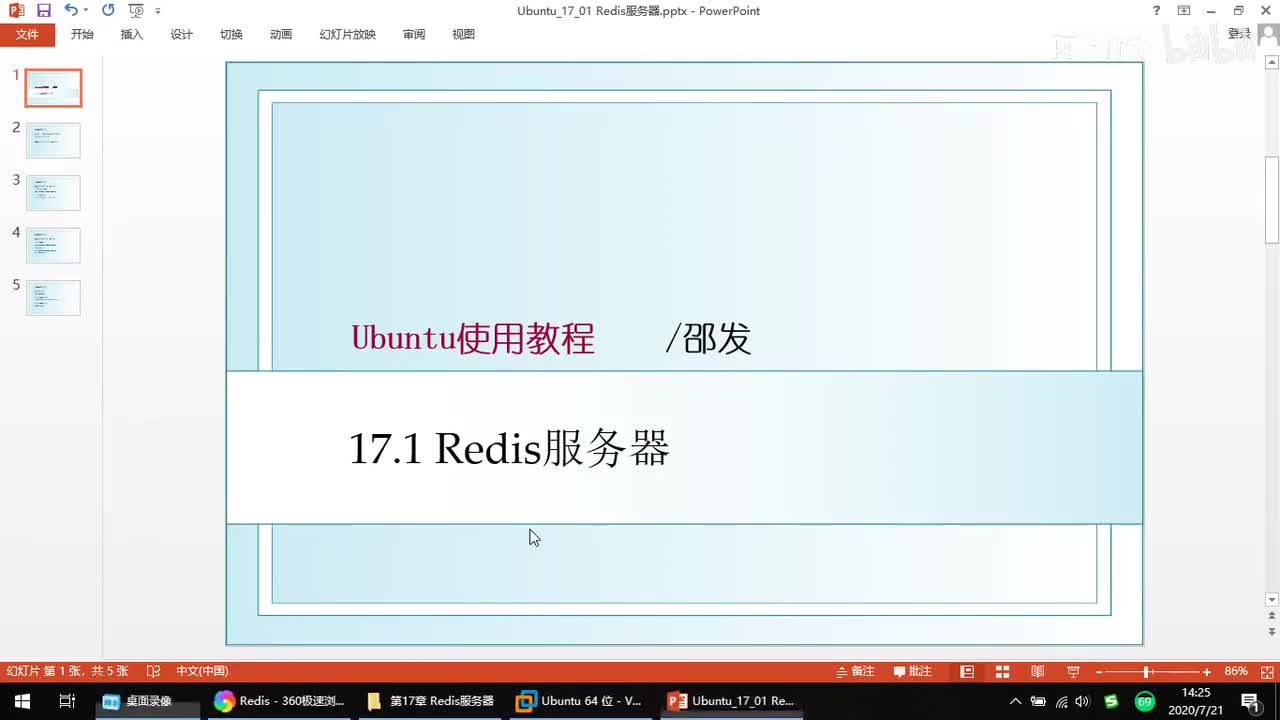Open Windows Start menu
This screenshot has width=1280, height=720.
tap(21, 701)
